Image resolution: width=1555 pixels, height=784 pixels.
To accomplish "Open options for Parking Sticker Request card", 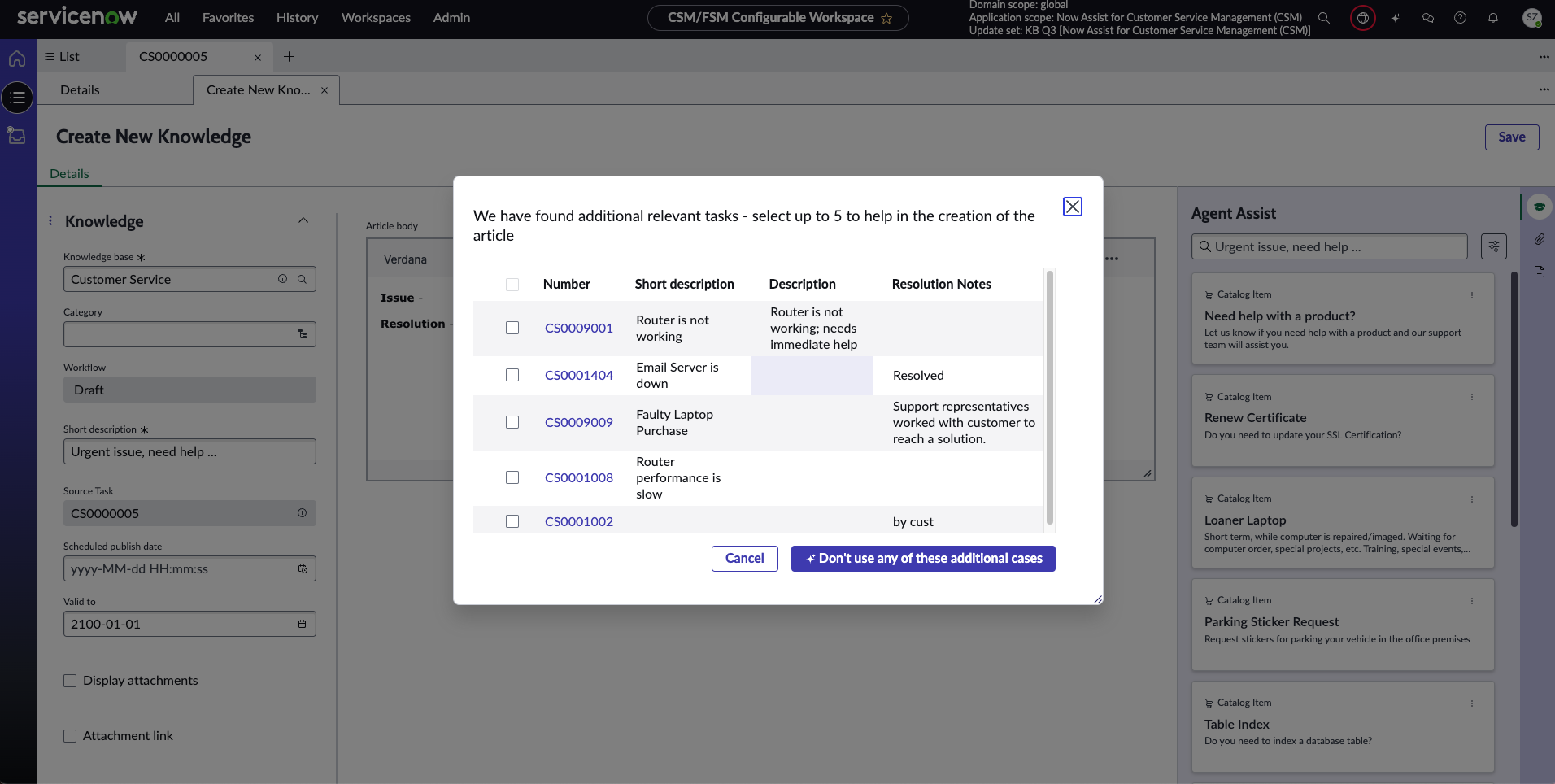I will click(x=1472, y=601).
